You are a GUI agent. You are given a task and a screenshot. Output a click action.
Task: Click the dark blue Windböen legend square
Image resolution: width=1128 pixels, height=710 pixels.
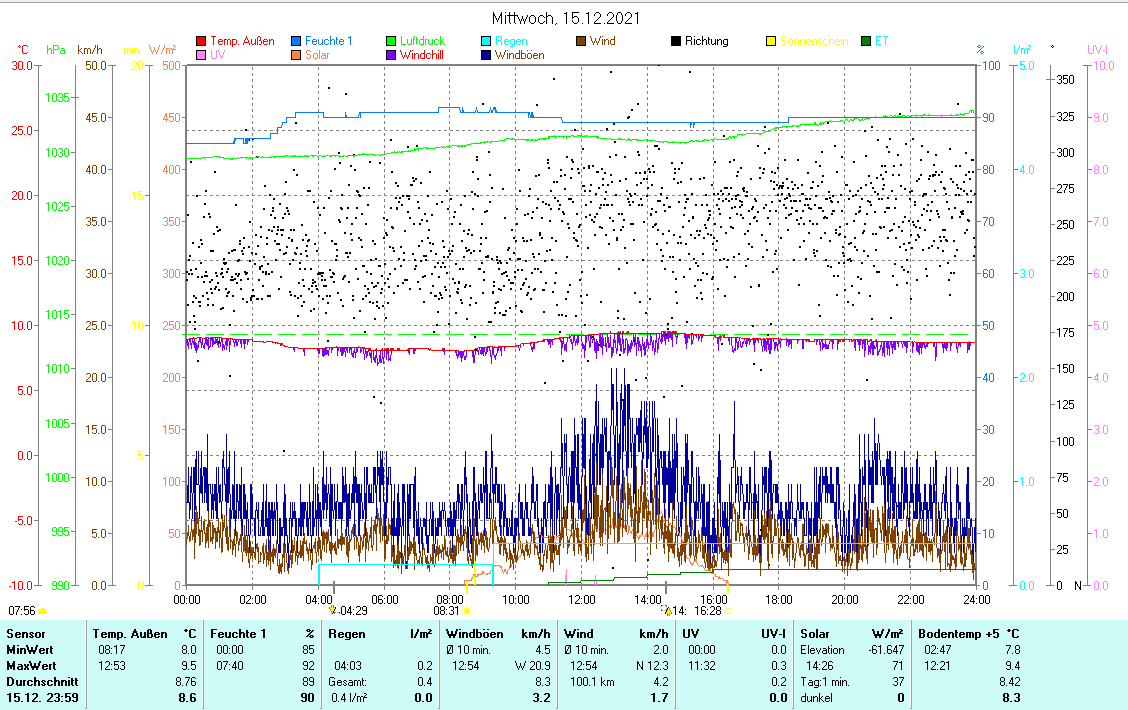pyautogui.click(x=487, y=55)
